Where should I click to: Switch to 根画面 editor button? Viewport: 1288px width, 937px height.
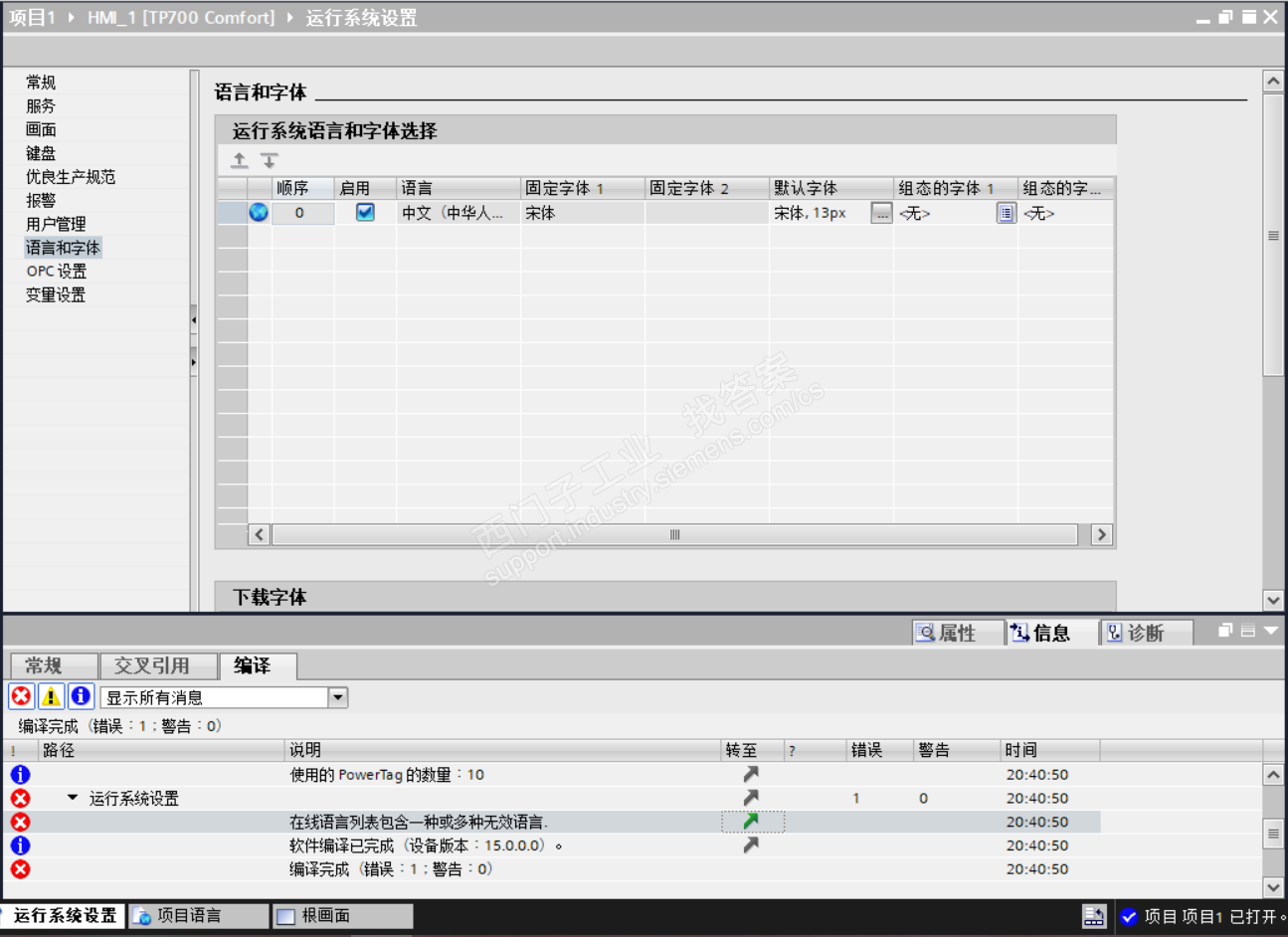(x=342, y=916)
